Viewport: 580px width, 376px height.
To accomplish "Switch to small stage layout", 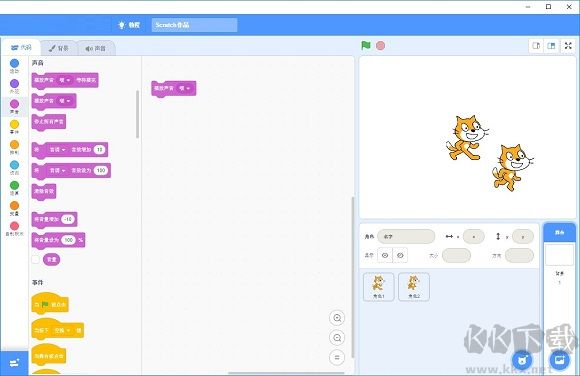I will pyautogui.click(x=536, y=46).
